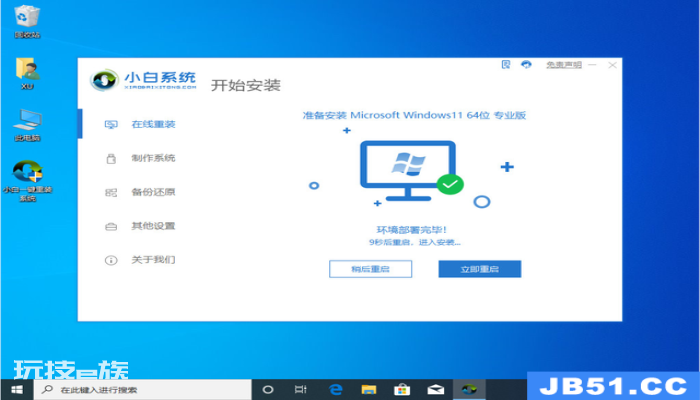
Task: Open the Recycle Bin desktop icon
Action: (27, 21)
